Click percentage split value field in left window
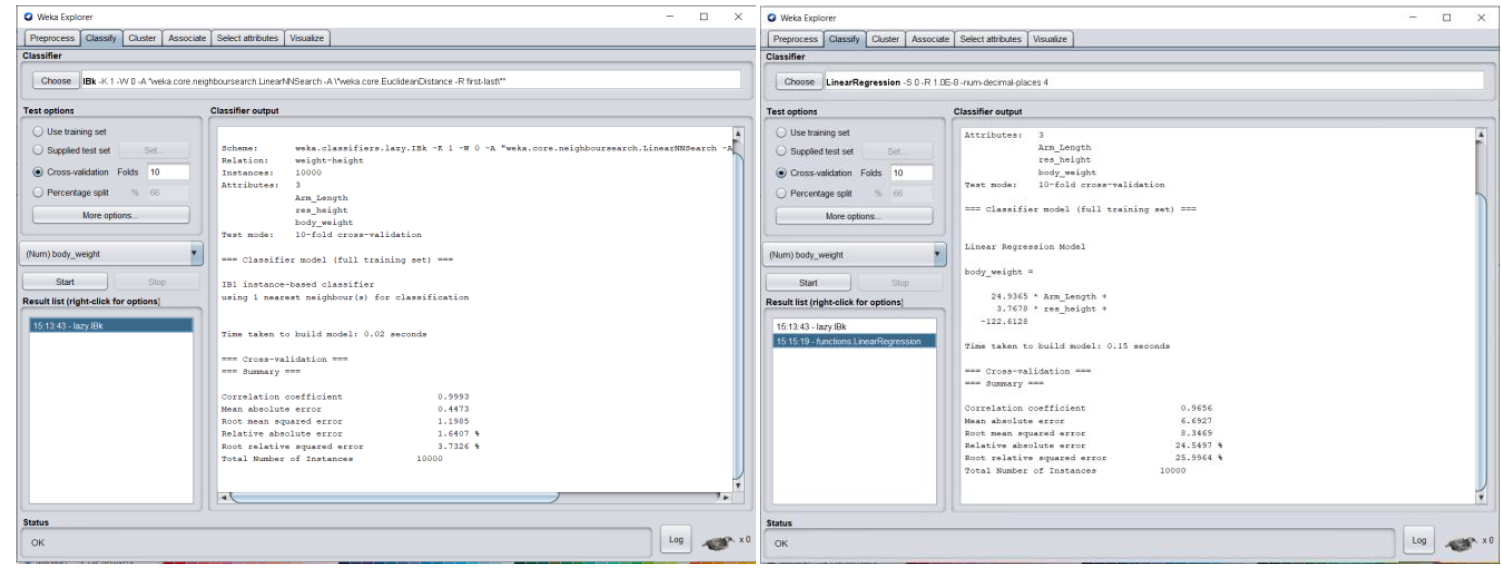Screen dimensions: 1502x569 click(170, 192)
